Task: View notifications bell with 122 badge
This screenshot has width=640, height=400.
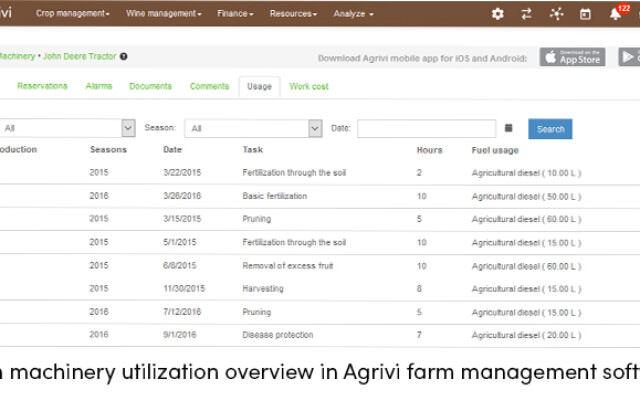Action: [x=616, y=14]
